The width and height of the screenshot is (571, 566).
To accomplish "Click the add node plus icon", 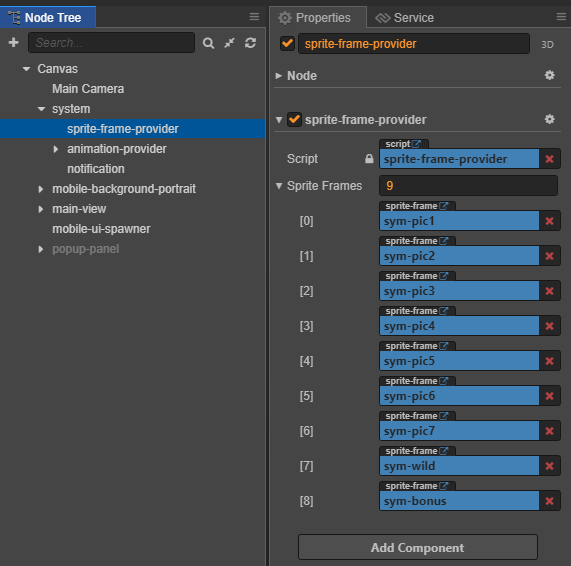I will click(13, 43).
